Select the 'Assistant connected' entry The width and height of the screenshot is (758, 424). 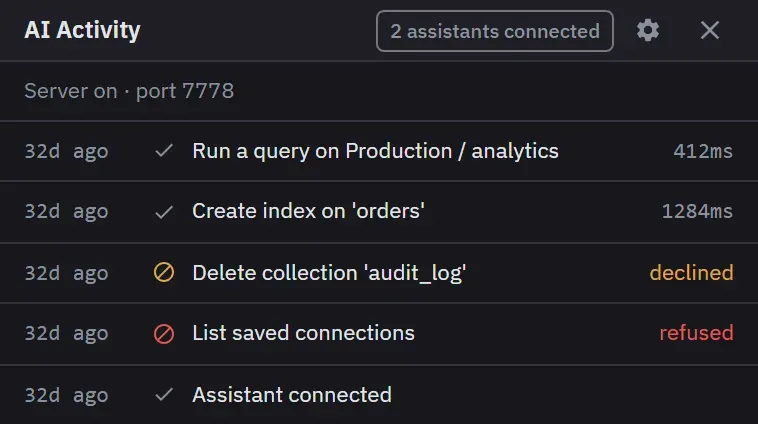coord(379,395)
